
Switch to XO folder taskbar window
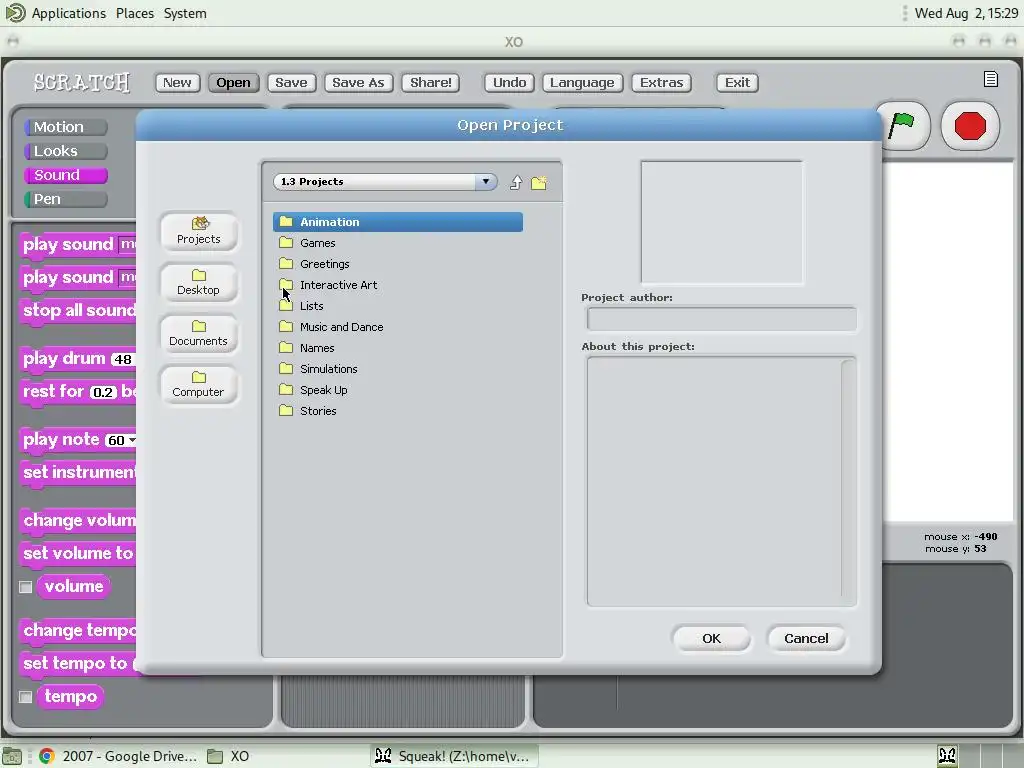(228, 756)
